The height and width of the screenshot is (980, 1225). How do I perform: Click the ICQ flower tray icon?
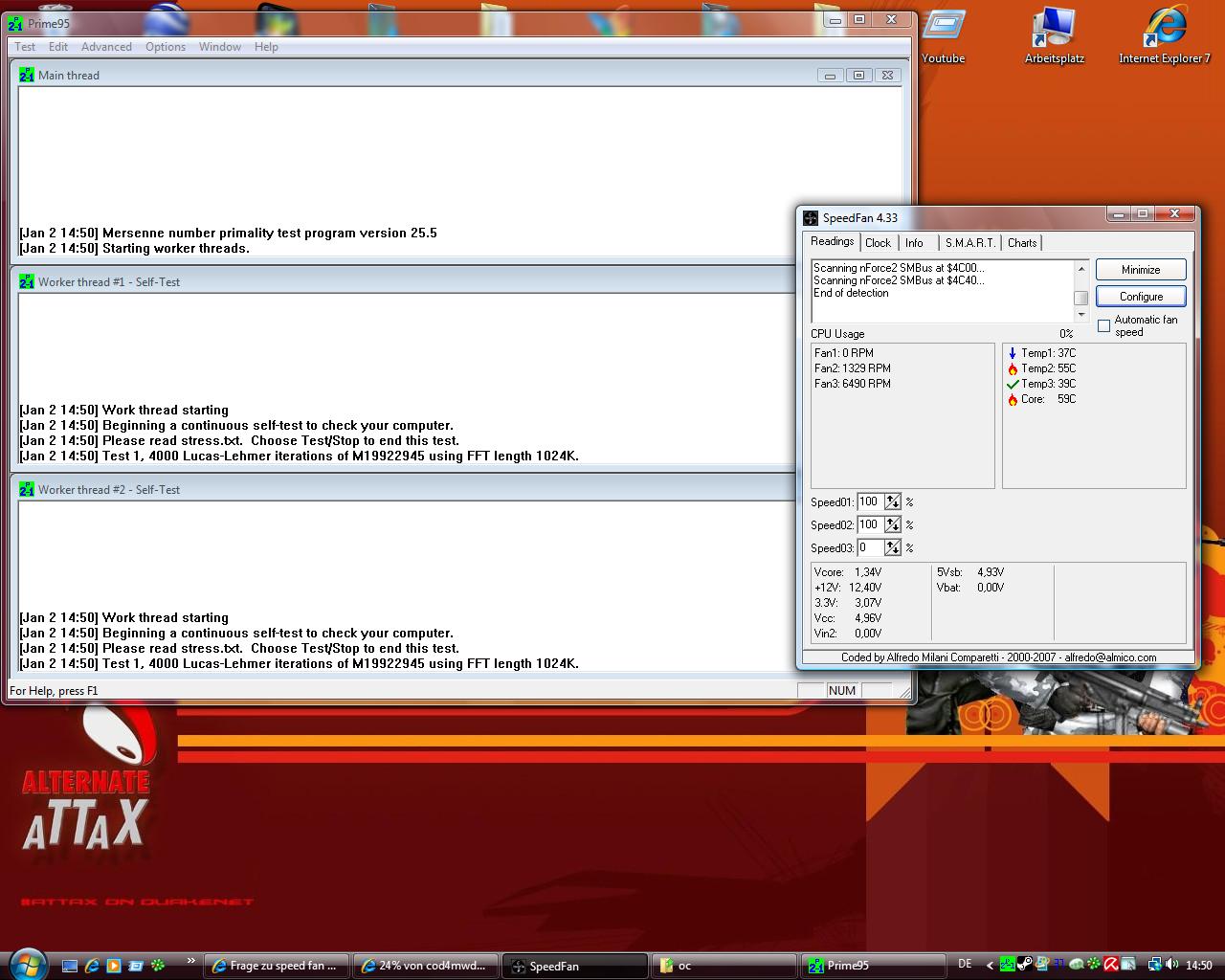pyautogui.click(x=1094, y=965)
